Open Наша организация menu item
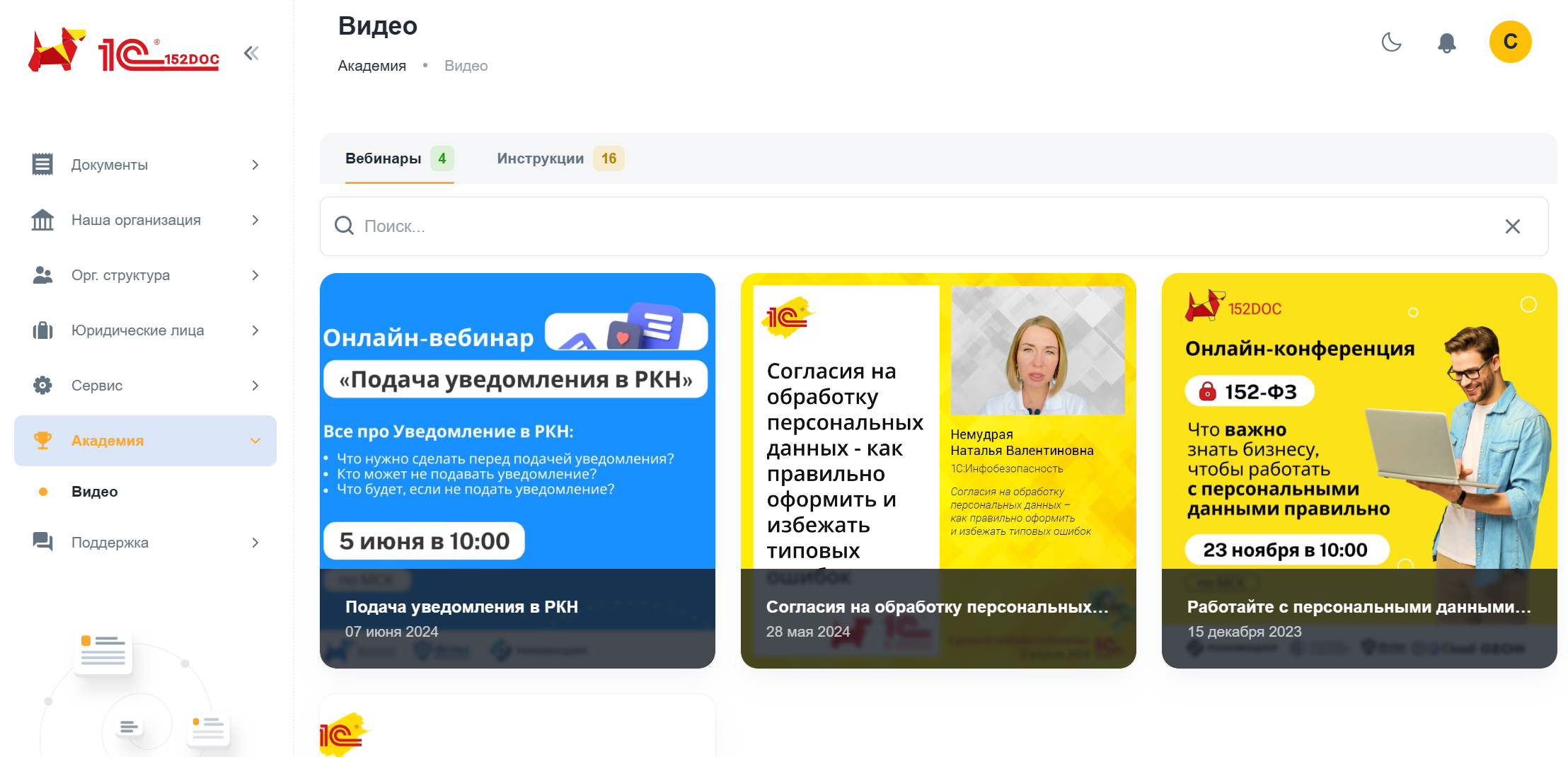Screen dimensions: 1568x757 pyautogui.click(x=145, y=220)
